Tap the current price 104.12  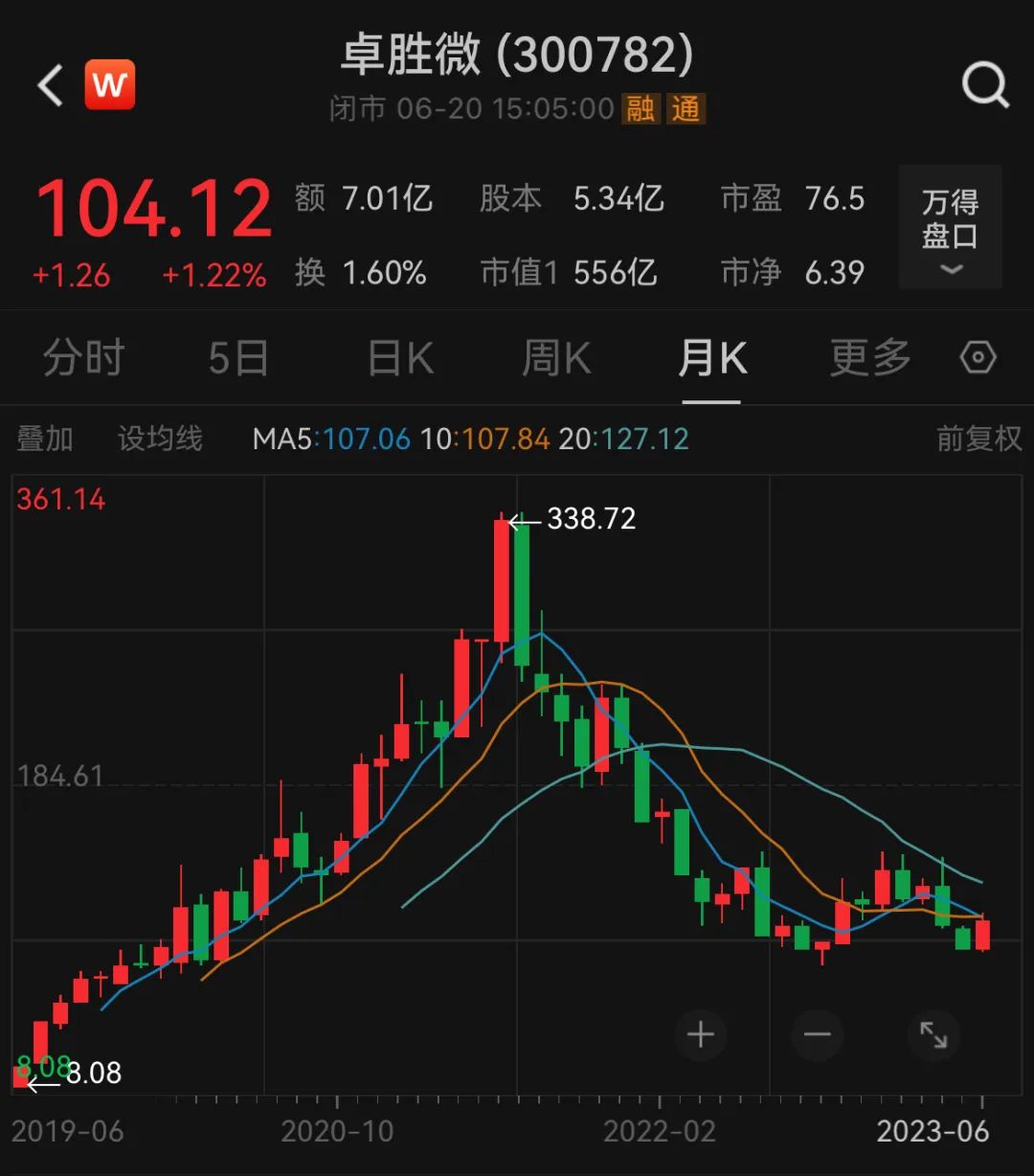[x=154, y=209]
